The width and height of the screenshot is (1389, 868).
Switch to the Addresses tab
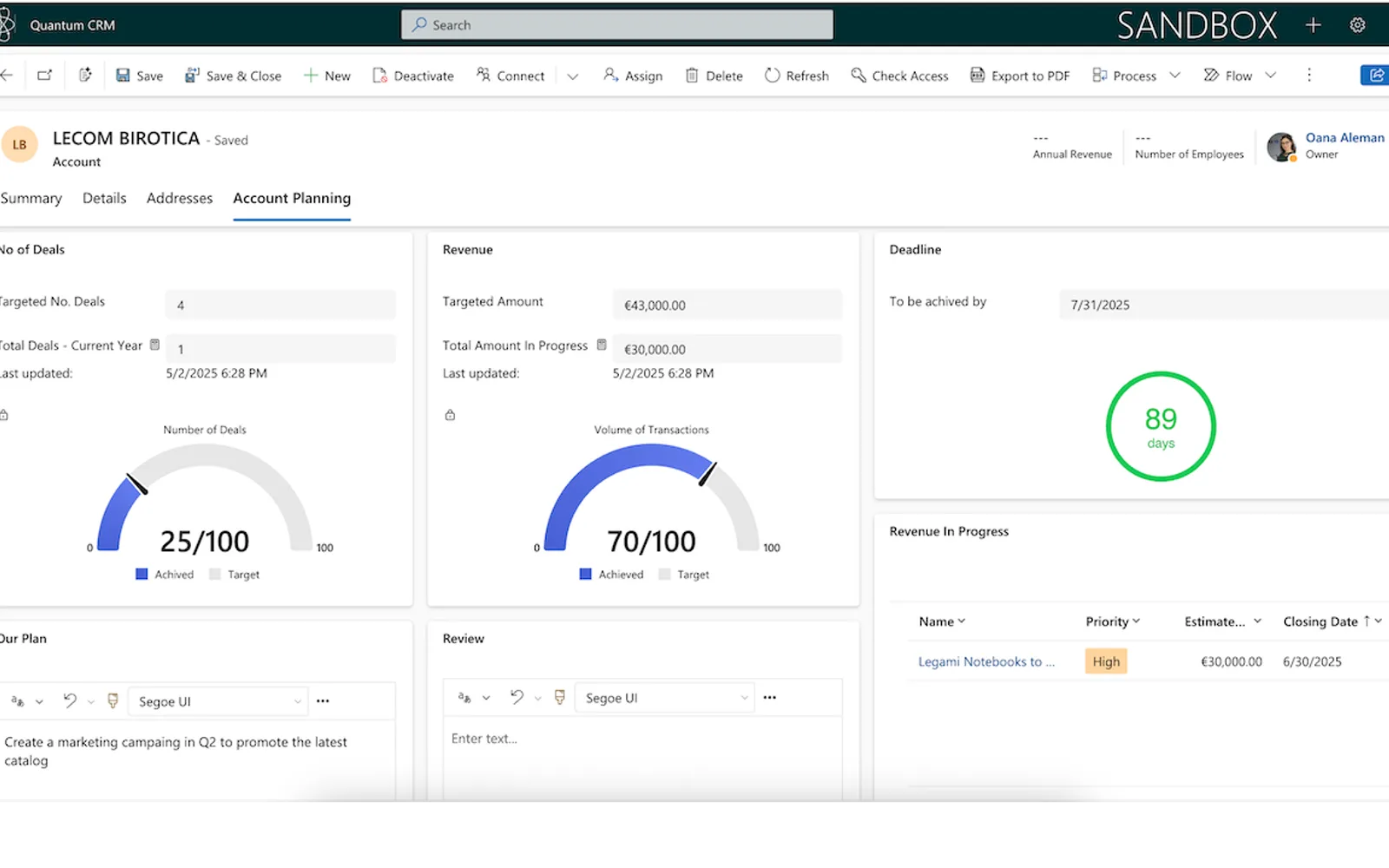tap(180, 198)
